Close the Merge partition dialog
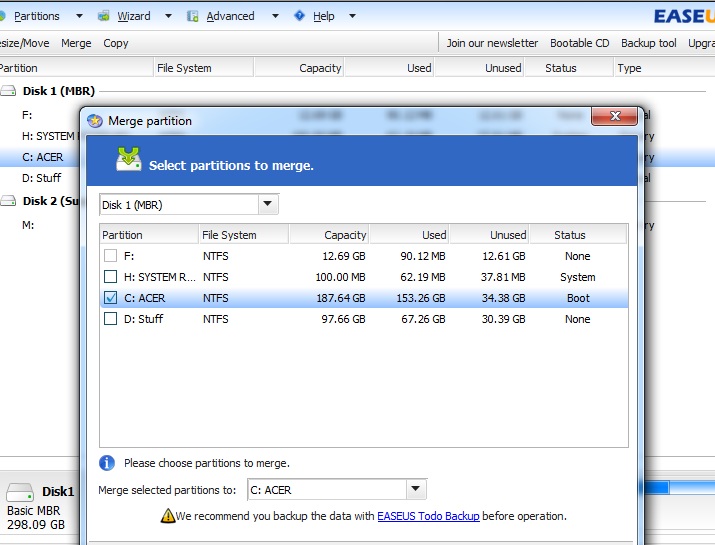The width and height of the screenshot is (715, 545). [614, 116]
